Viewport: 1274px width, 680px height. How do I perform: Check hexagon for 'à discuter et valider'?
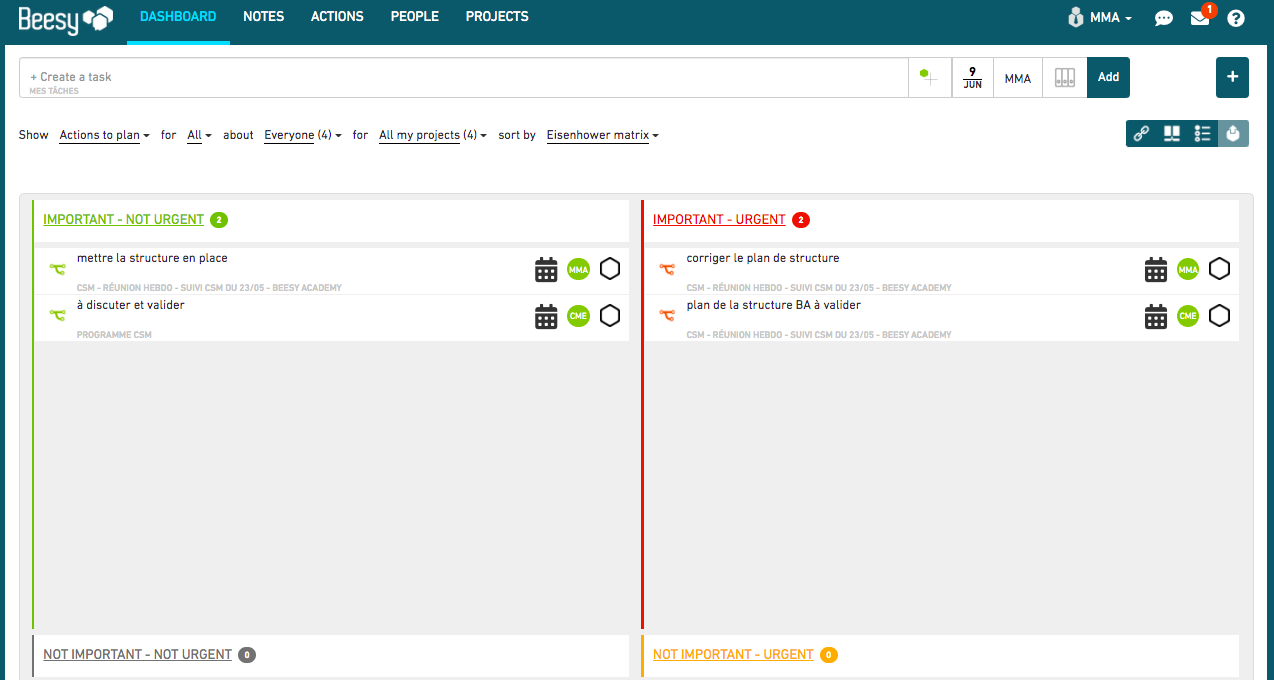click(x=609, y=316)
